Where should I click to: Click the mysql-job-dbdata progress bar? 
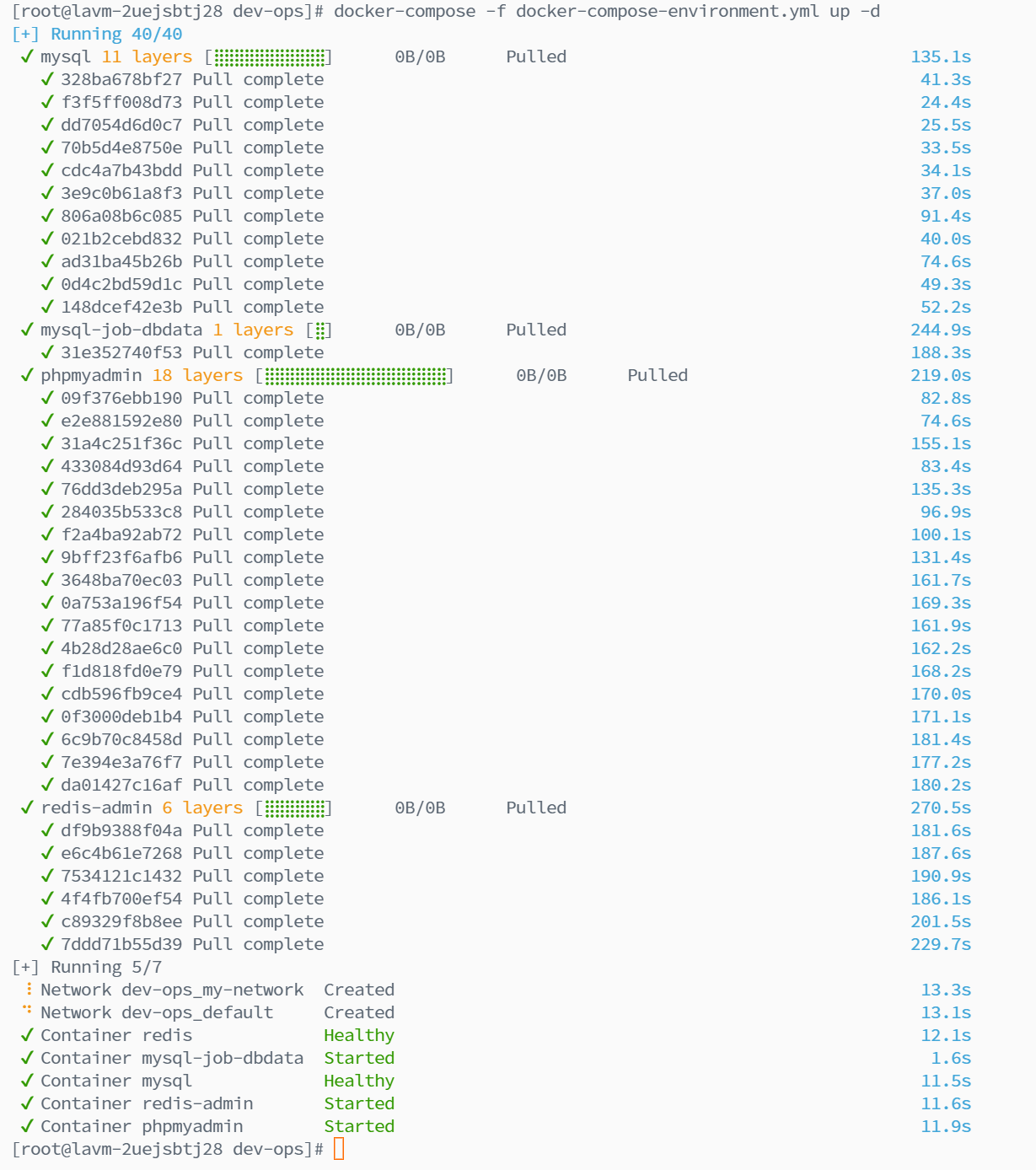[319, 330]
